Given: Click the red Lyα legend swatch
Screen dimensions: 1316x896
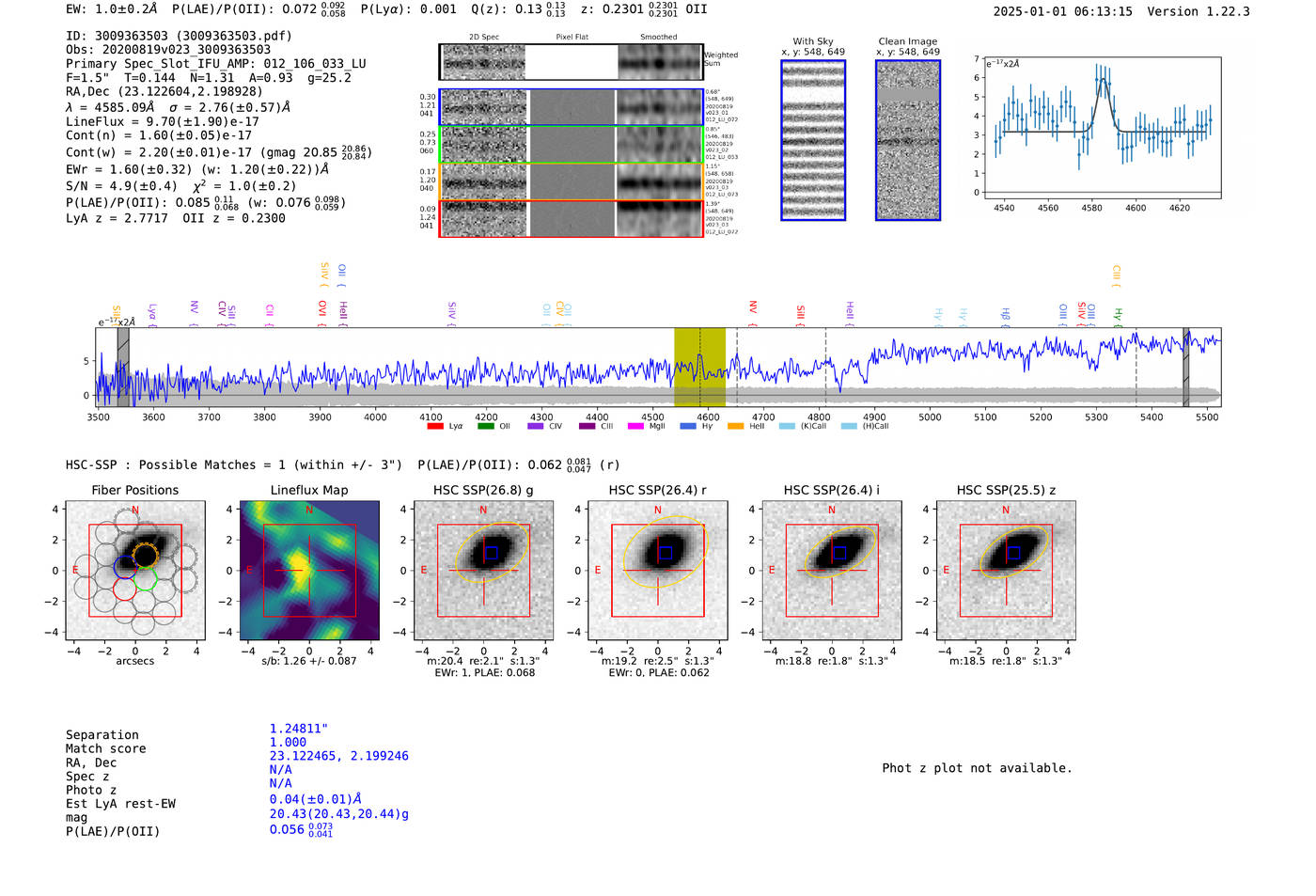Looking at the screenshot, I should pyautogui.click(x=435, y=426).
